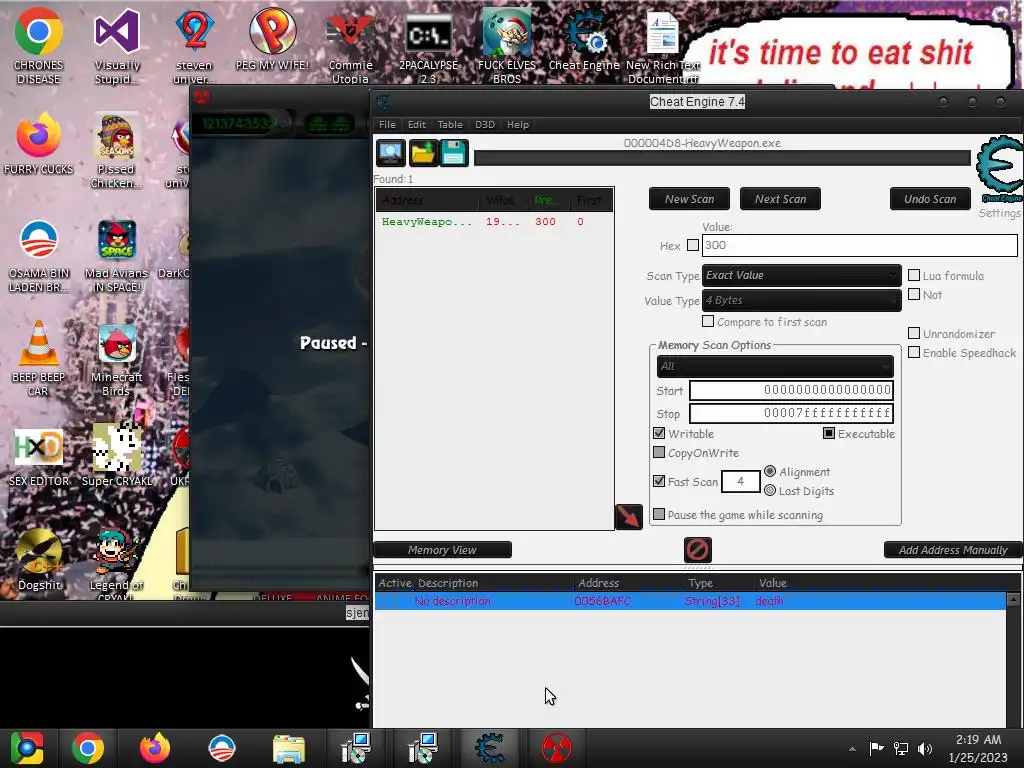Click the Start address field

pyautogui.click(x=792, y=390)
